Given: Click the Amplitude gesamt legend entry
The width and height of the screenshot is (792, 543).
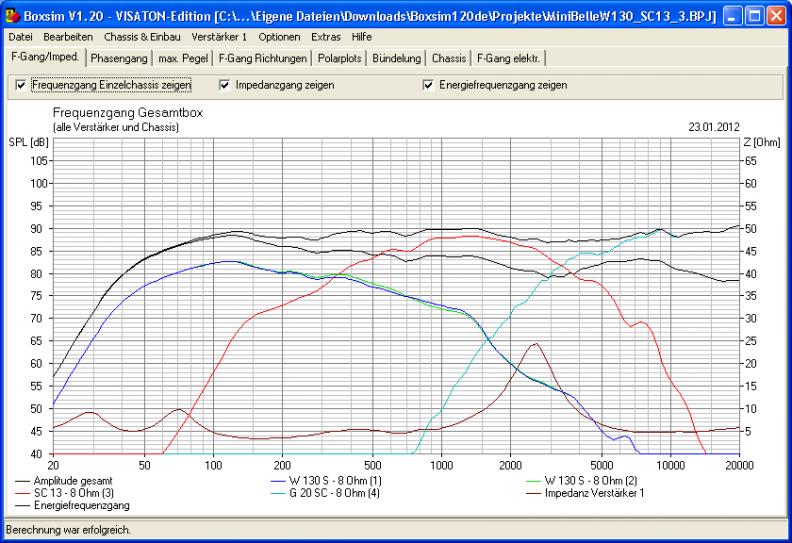Looking at the screenshot, I should click(x=64, y=481).
